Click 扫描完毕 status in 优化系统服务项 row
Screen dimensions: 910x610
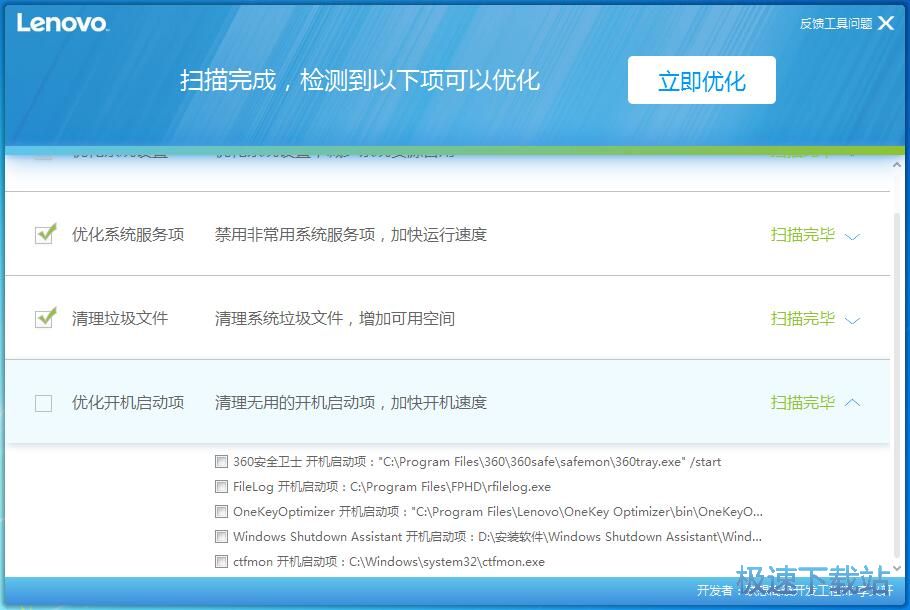tap(802, 235)
